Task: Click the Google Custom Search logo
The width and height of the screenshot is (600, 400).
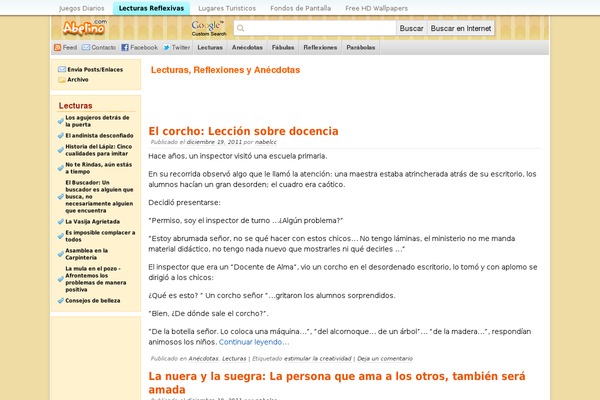Action: pyautogui.click(x=209, y=28)
